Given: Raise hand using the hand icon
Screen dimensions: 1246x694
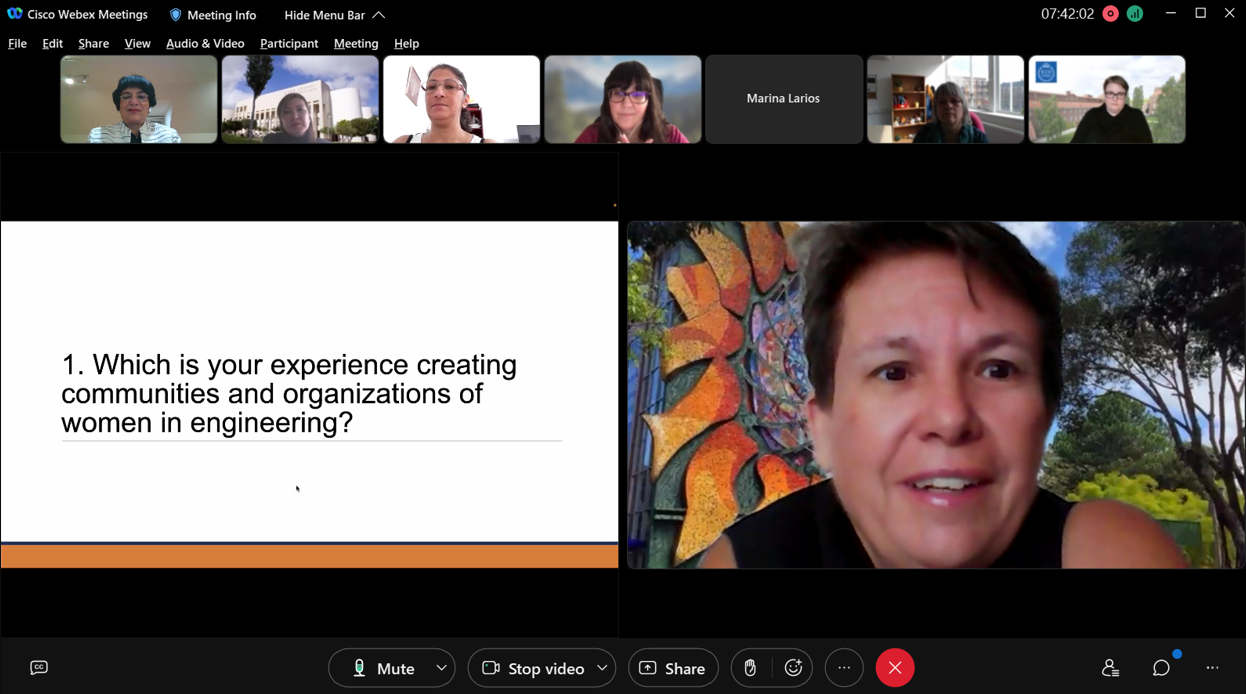Looking at the screenshot, I should tap(750, 668).
